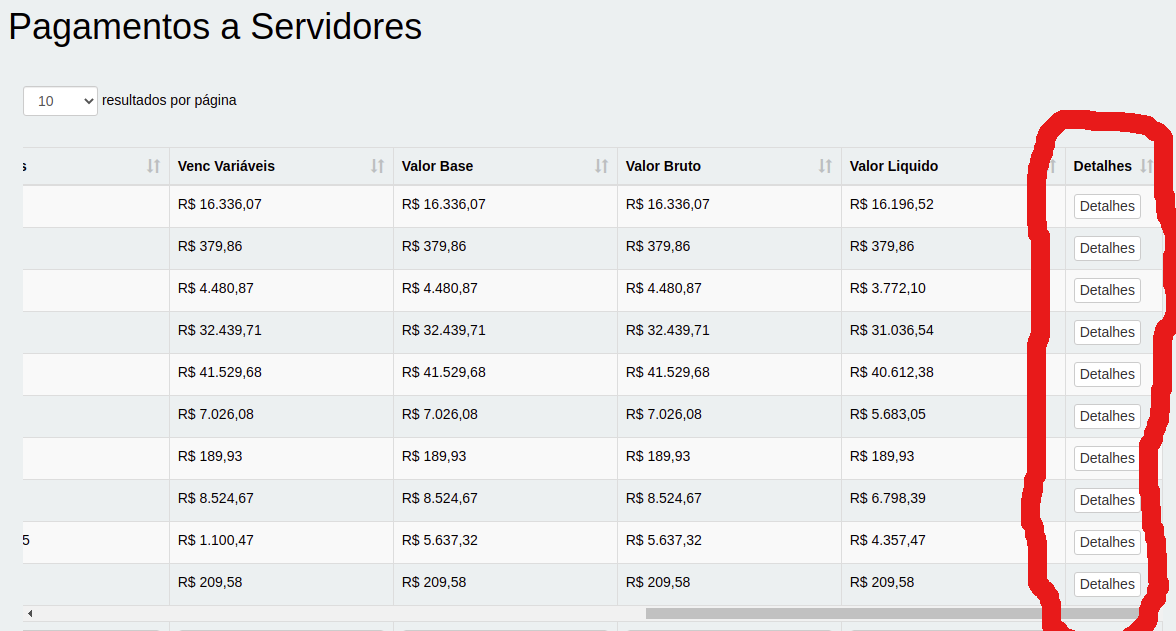View Detalhes for the R$ 3.772,10 row
This screenshot has height=631, width=1176.
pos(1106,290)
